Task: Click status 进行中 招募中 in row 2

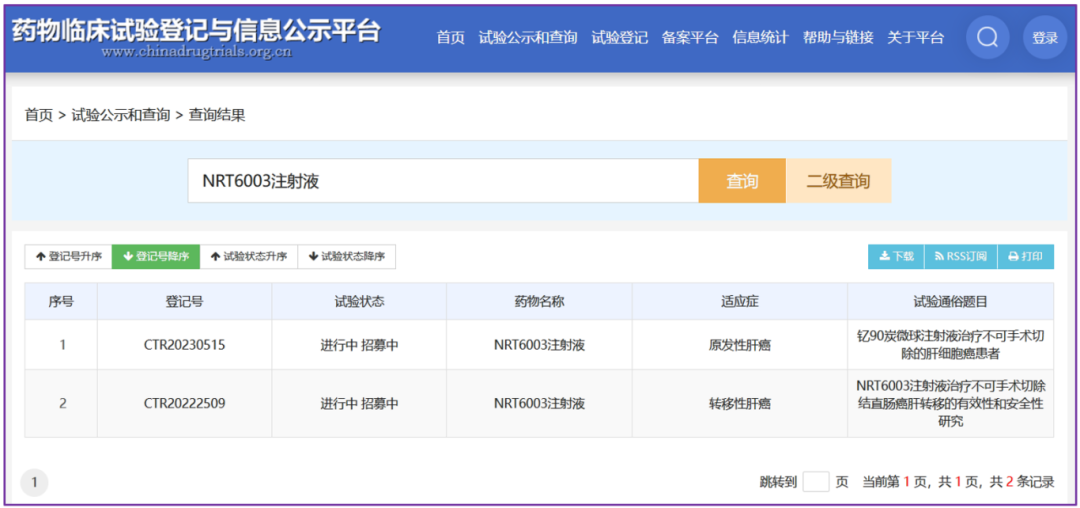Action: [359, 403]
